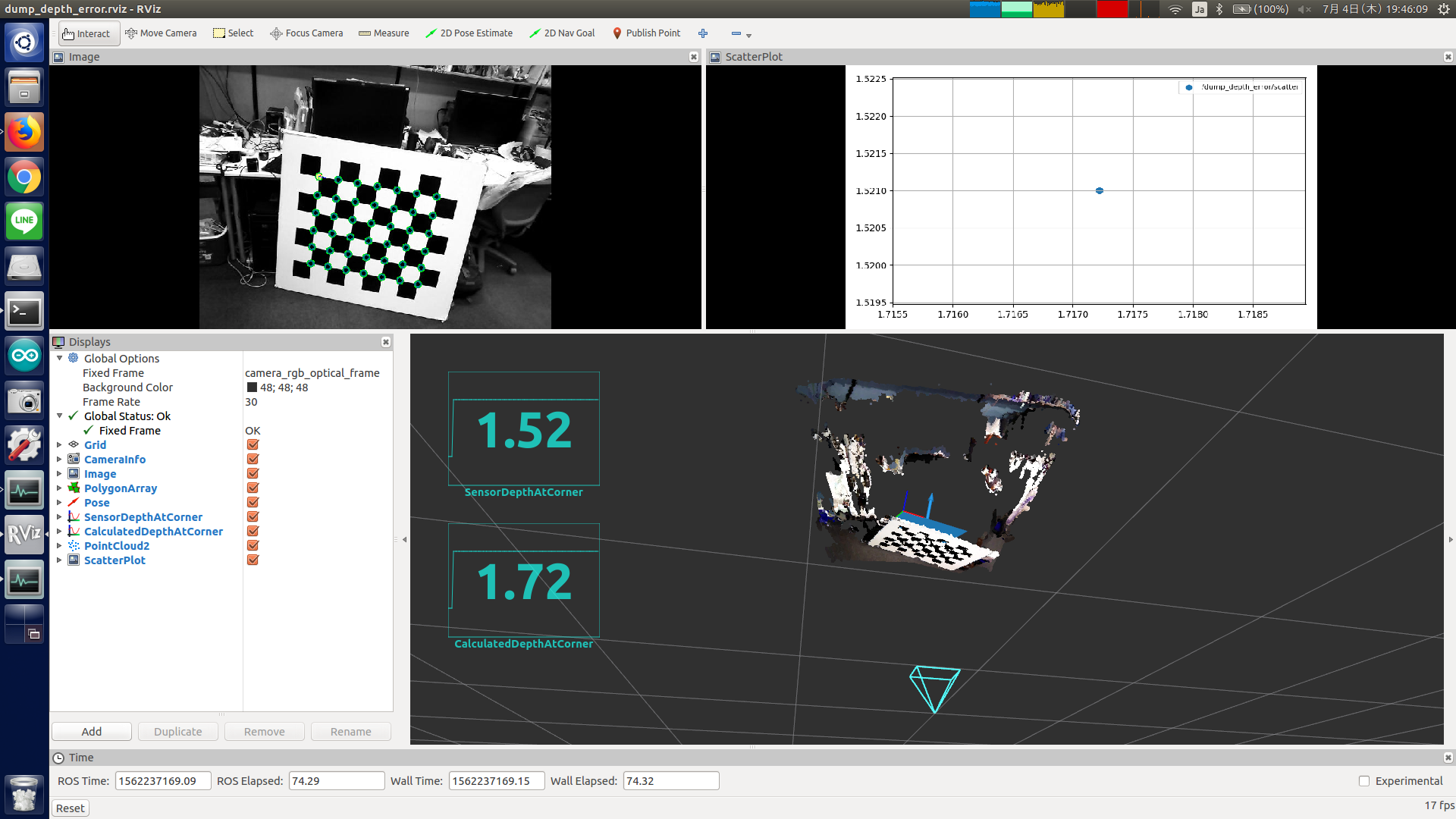Click the Wall Time field

coord(497,781)
